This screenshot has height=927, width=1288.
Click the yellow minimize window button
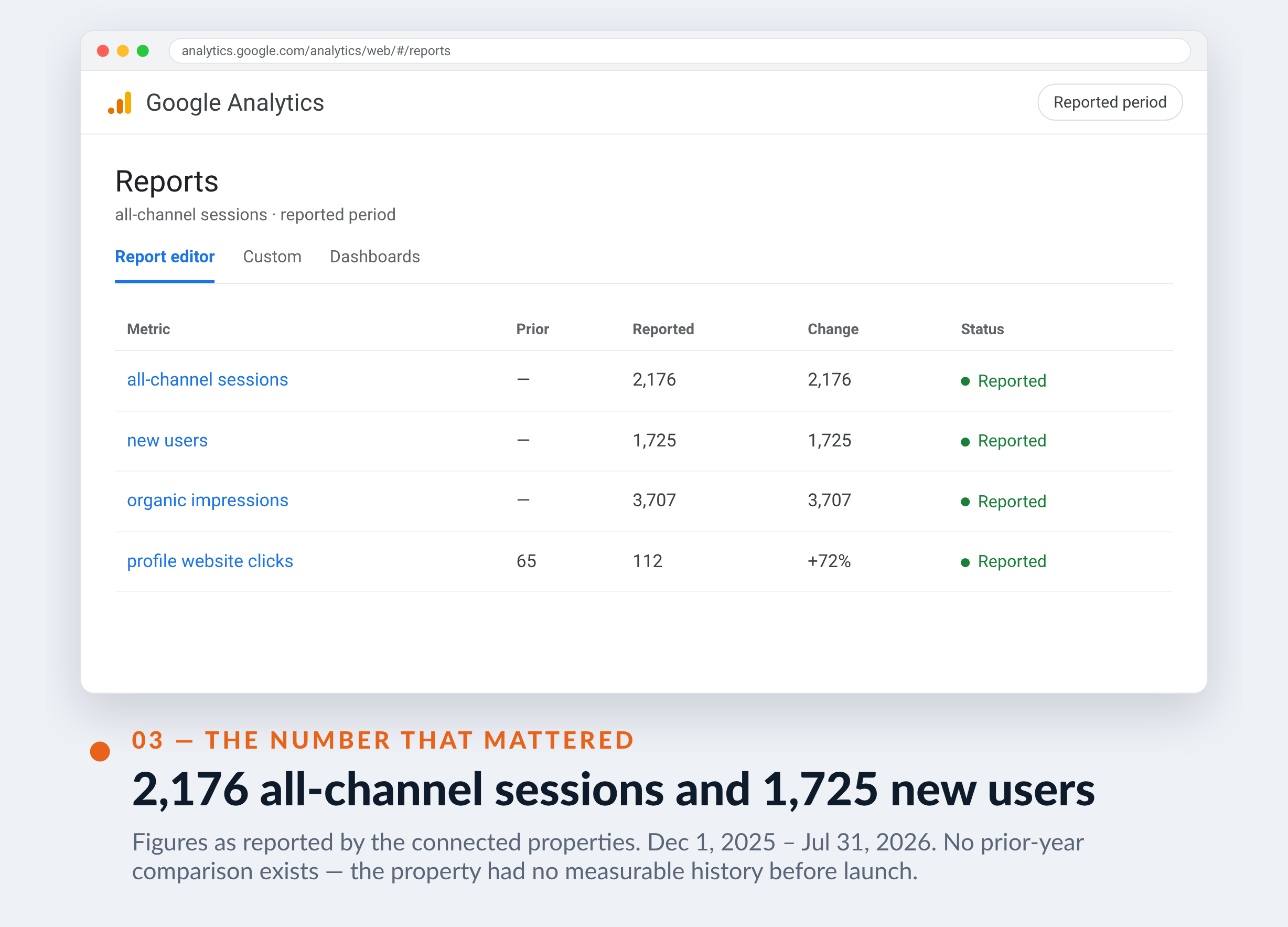point(123,51)
